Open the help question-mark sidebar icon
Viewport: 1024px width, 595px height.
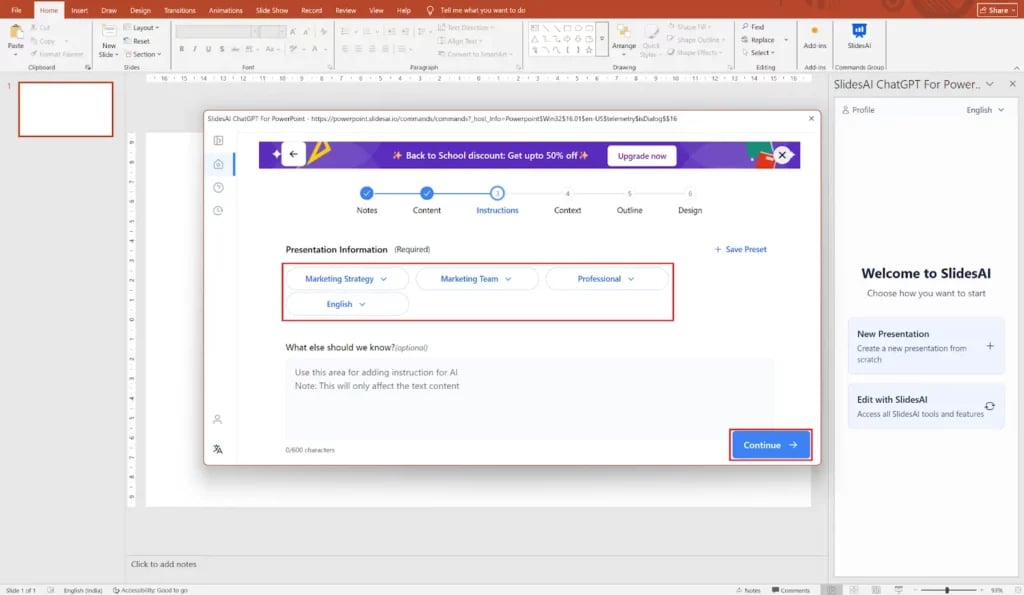coord(218,187)
